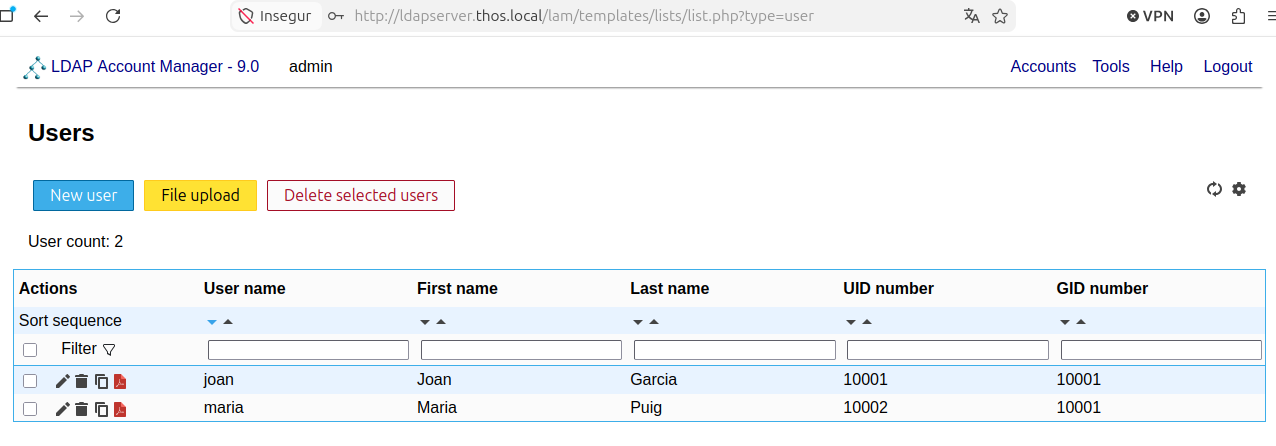Image resolution: width=1276 pixels, height=446 pixels.
Task: Sort Last name ascending arrow
Action: click(x=654, y=322)
